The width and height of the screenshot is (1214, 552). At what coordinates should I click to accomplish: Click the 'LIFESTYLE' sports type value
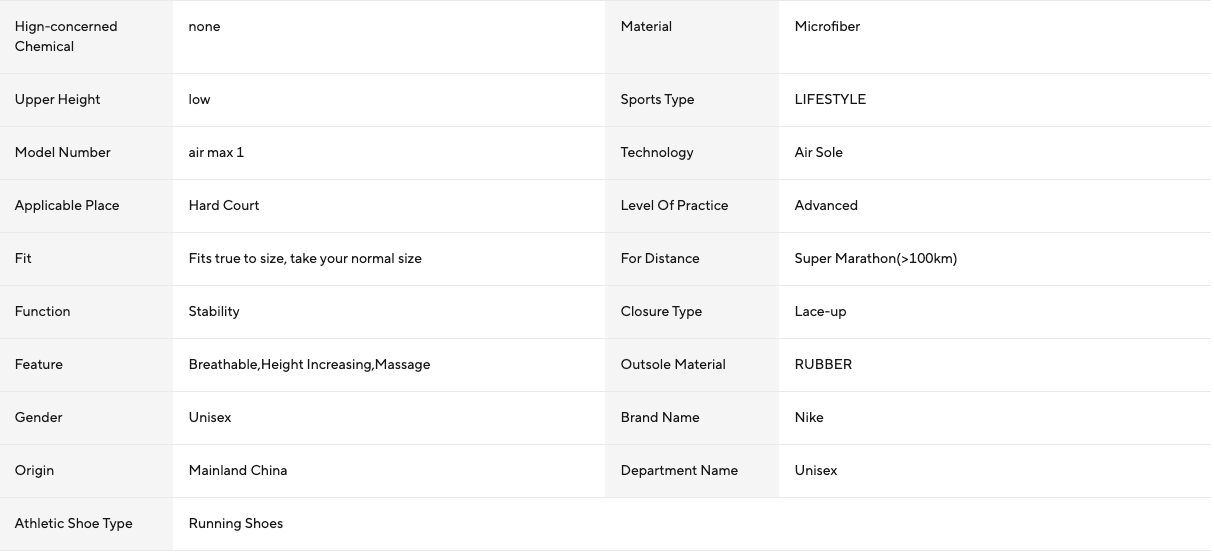click(x=830, y=100)
